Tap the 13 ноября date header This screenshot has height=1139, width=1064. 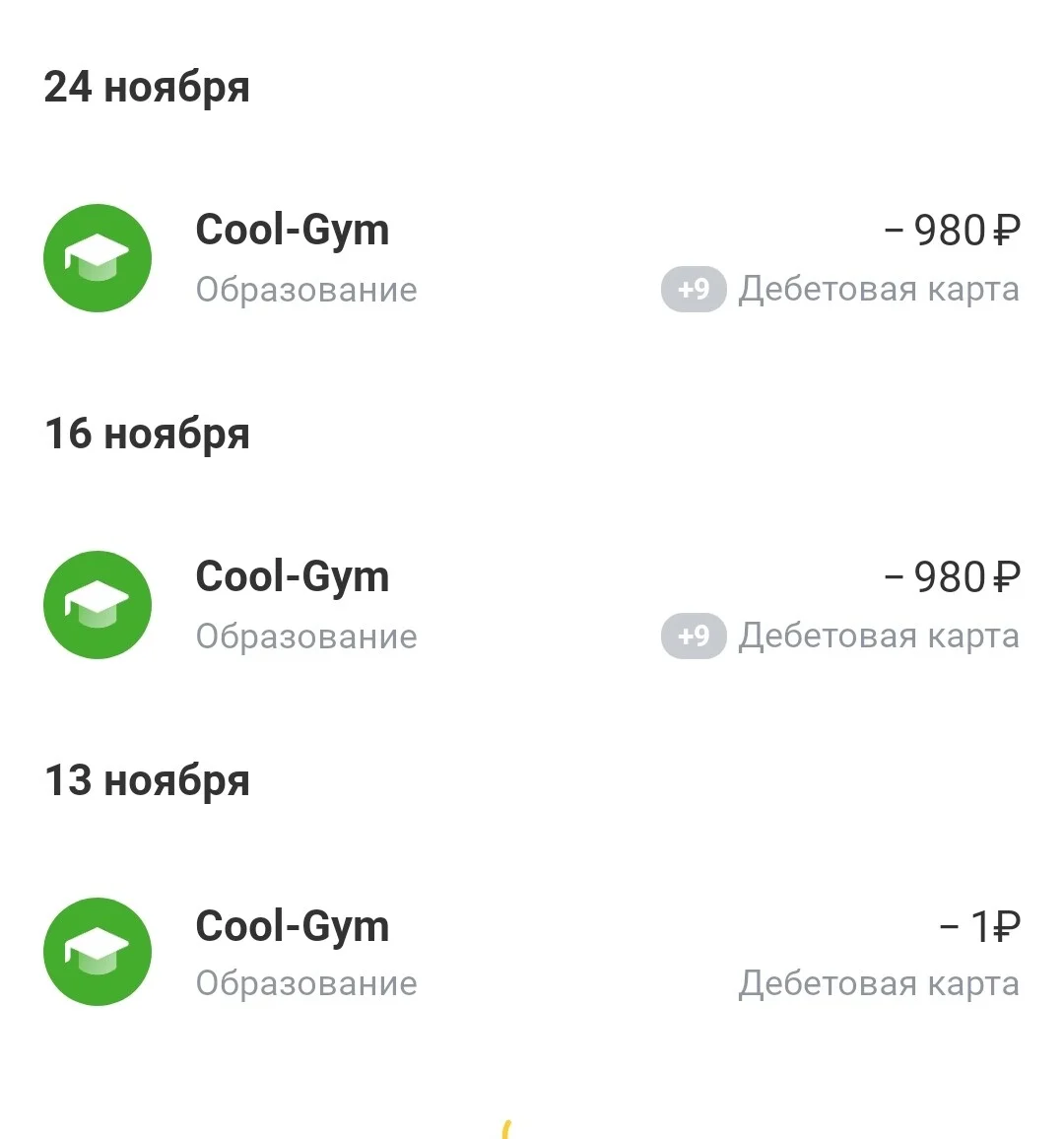point(147,781)
